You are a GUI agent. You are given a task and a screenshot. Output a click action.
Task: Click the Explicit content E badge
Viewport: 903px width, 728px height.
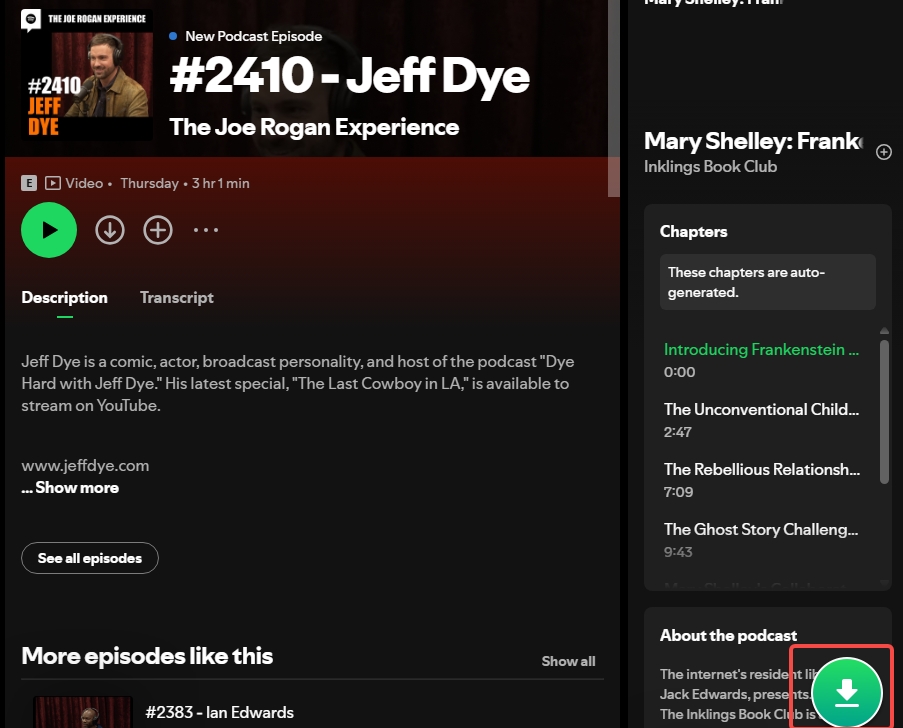coord(28,183)
